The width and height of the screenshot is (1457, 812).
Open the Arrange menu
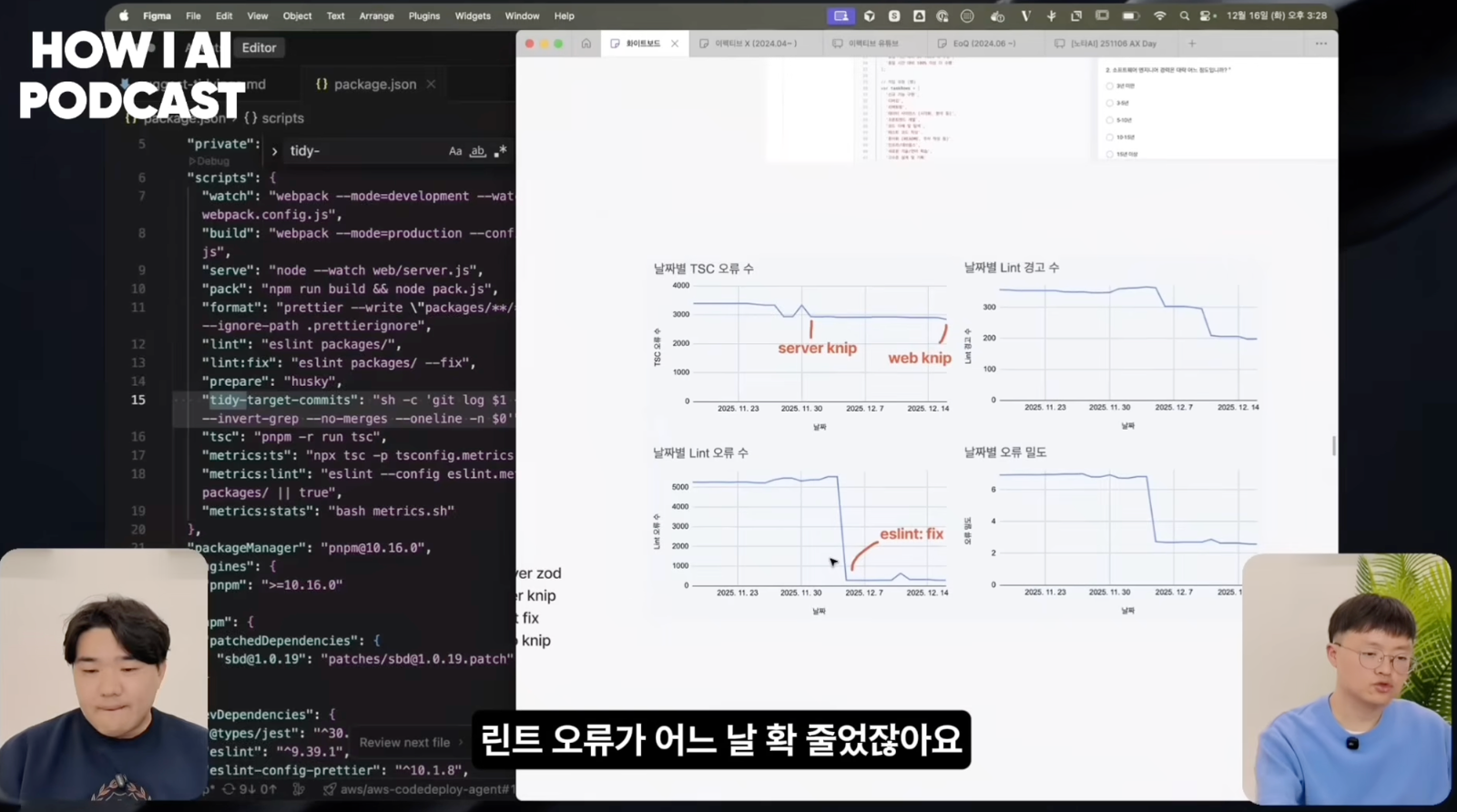coord(376,15)
